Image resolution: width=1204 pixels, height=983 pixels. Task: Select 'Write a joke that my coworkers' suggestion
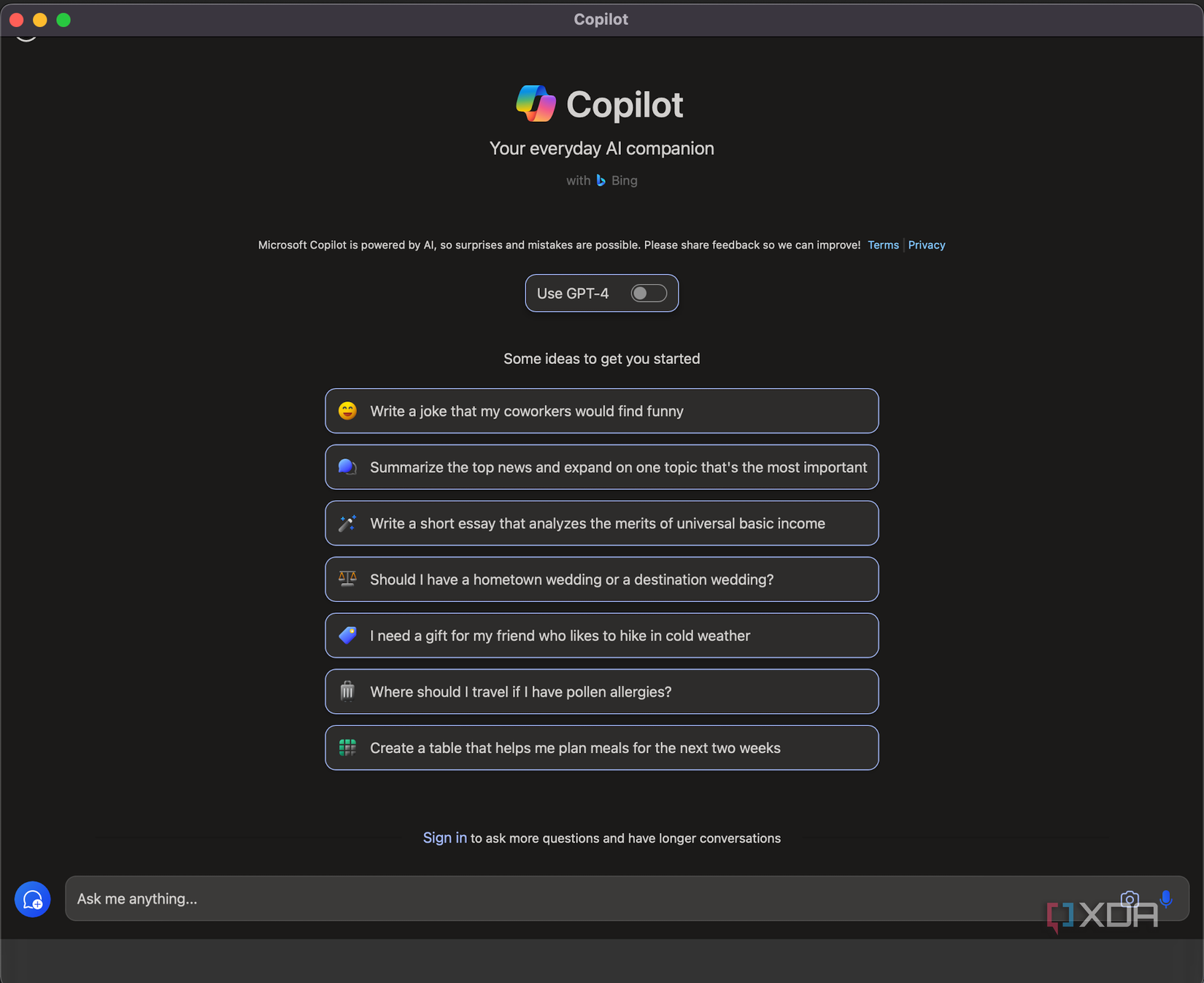click(x=602, y=411)
